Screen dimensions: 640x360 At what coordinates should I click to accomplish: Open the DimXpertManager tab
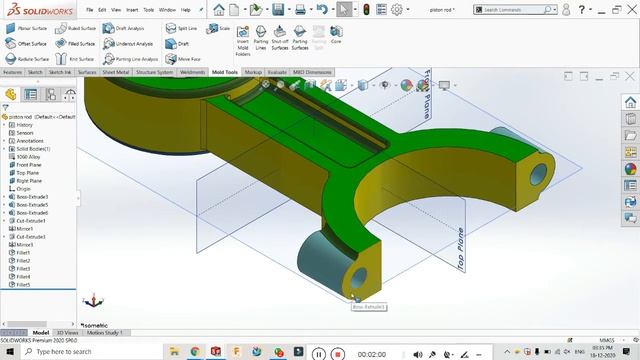coord(70,94)
